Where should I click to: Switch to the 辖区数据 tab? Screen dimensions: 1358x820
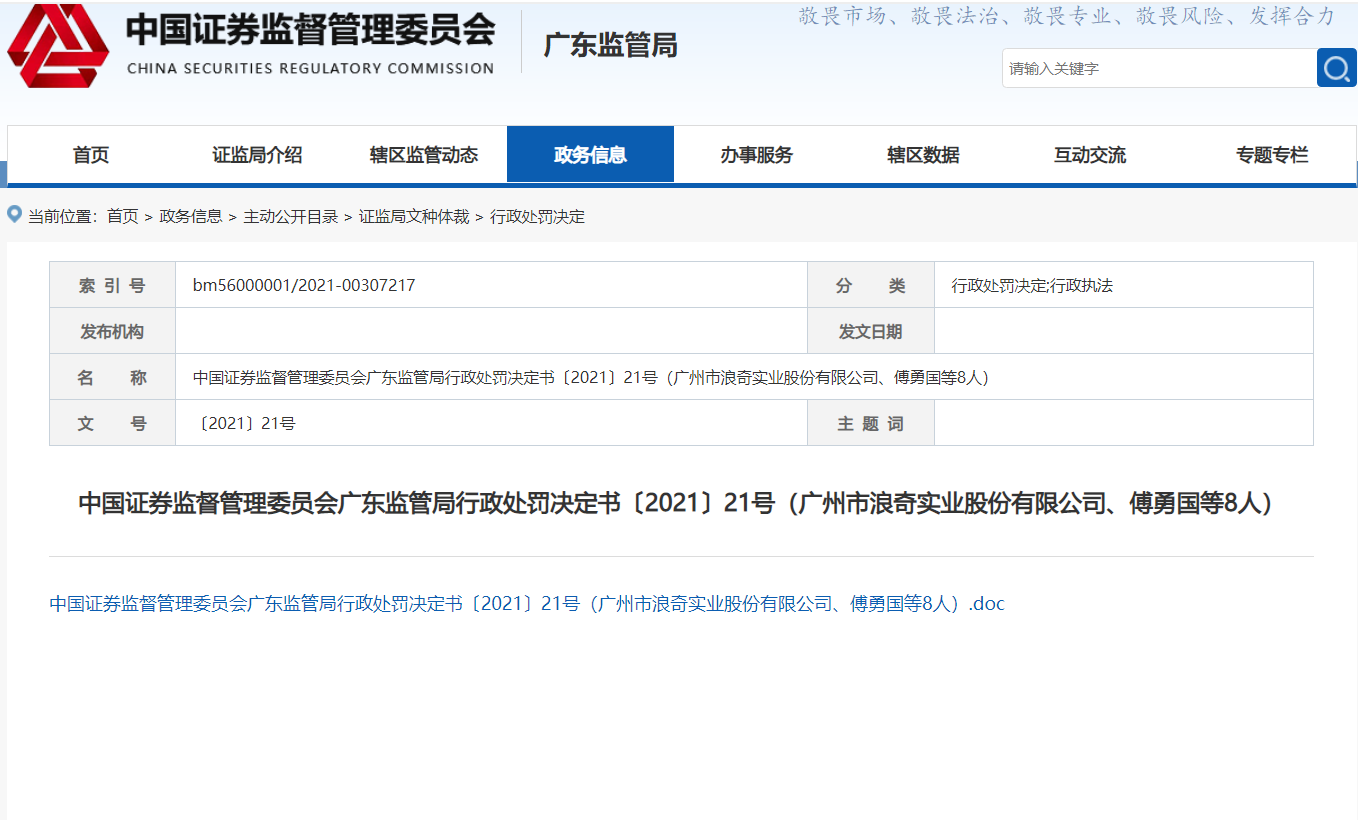pos(923,155)
